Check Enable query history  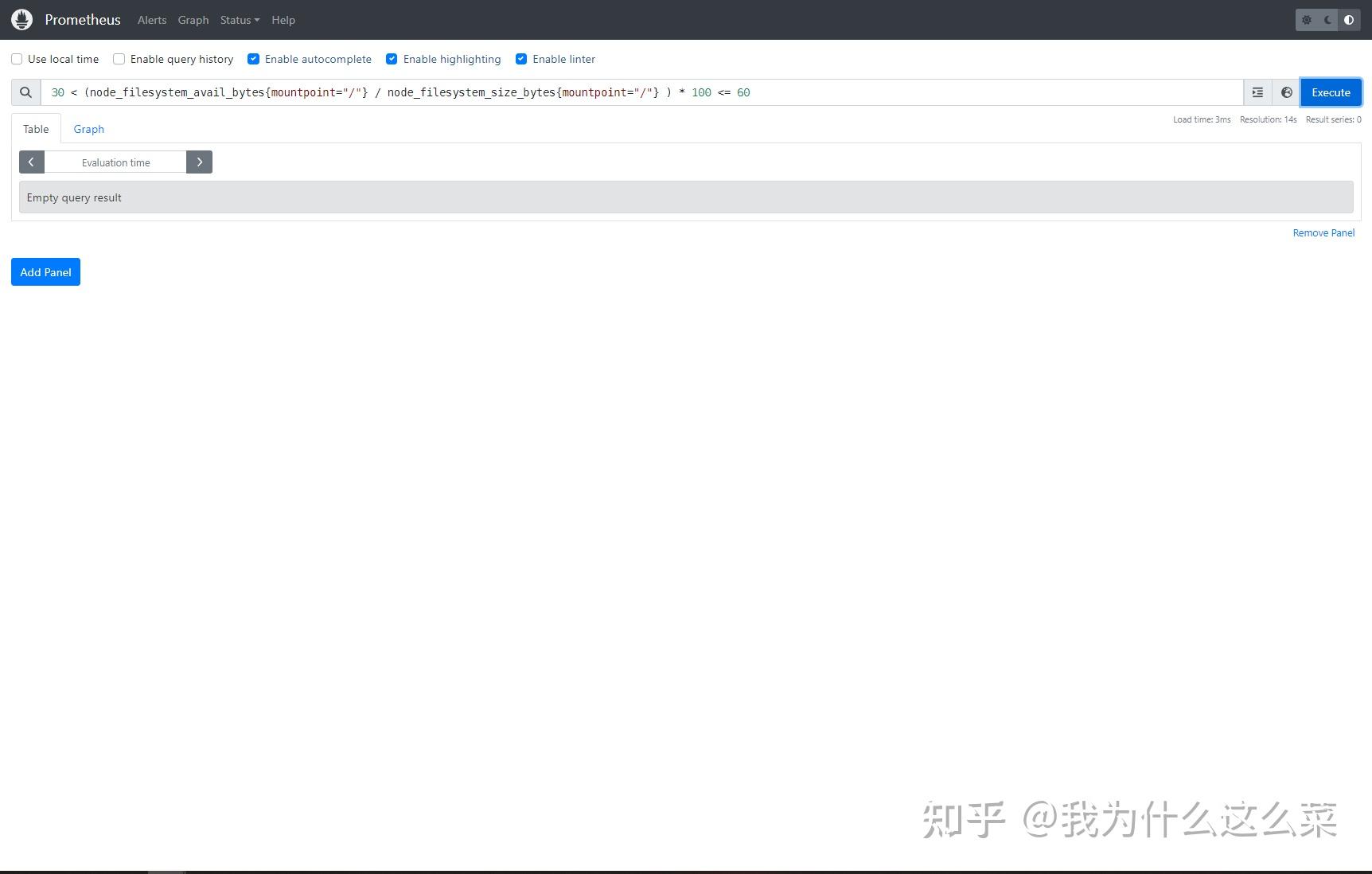119,59
